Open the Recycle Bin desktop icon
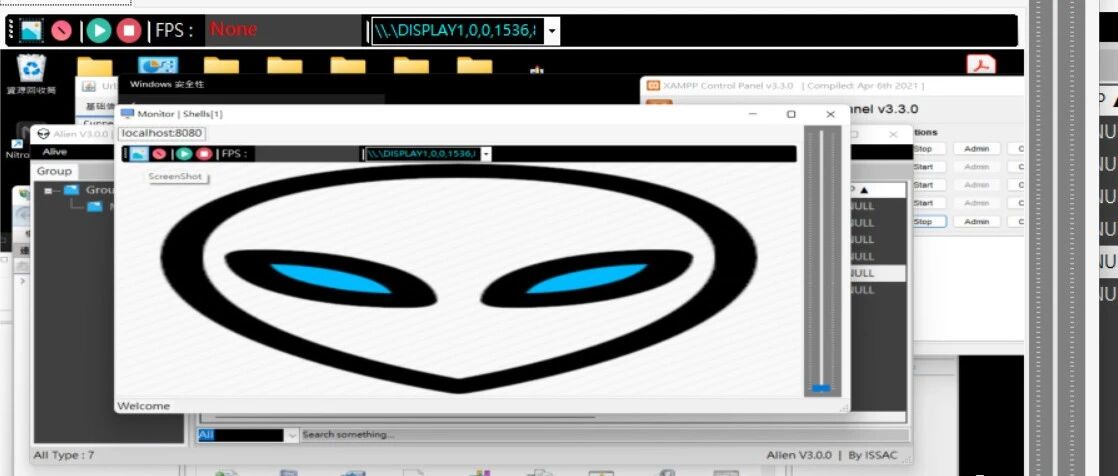Viewport: 1118px width, 476px height. pyautogui.click(x=32, y=70)
